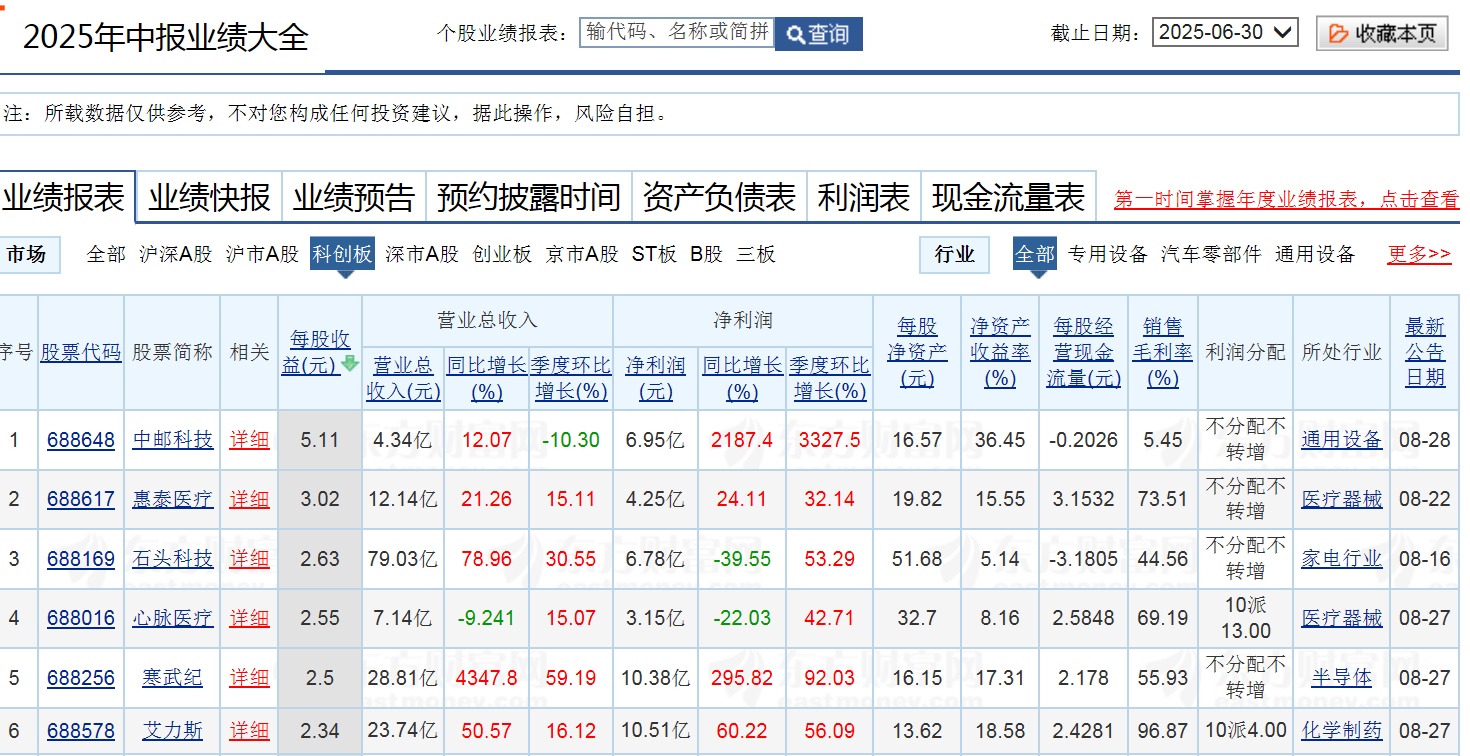Image resolution: width=1470 pixels, height=756 pixels.
Task: Click the 收藏本页 button
Action: click(x=1382, y=33)
